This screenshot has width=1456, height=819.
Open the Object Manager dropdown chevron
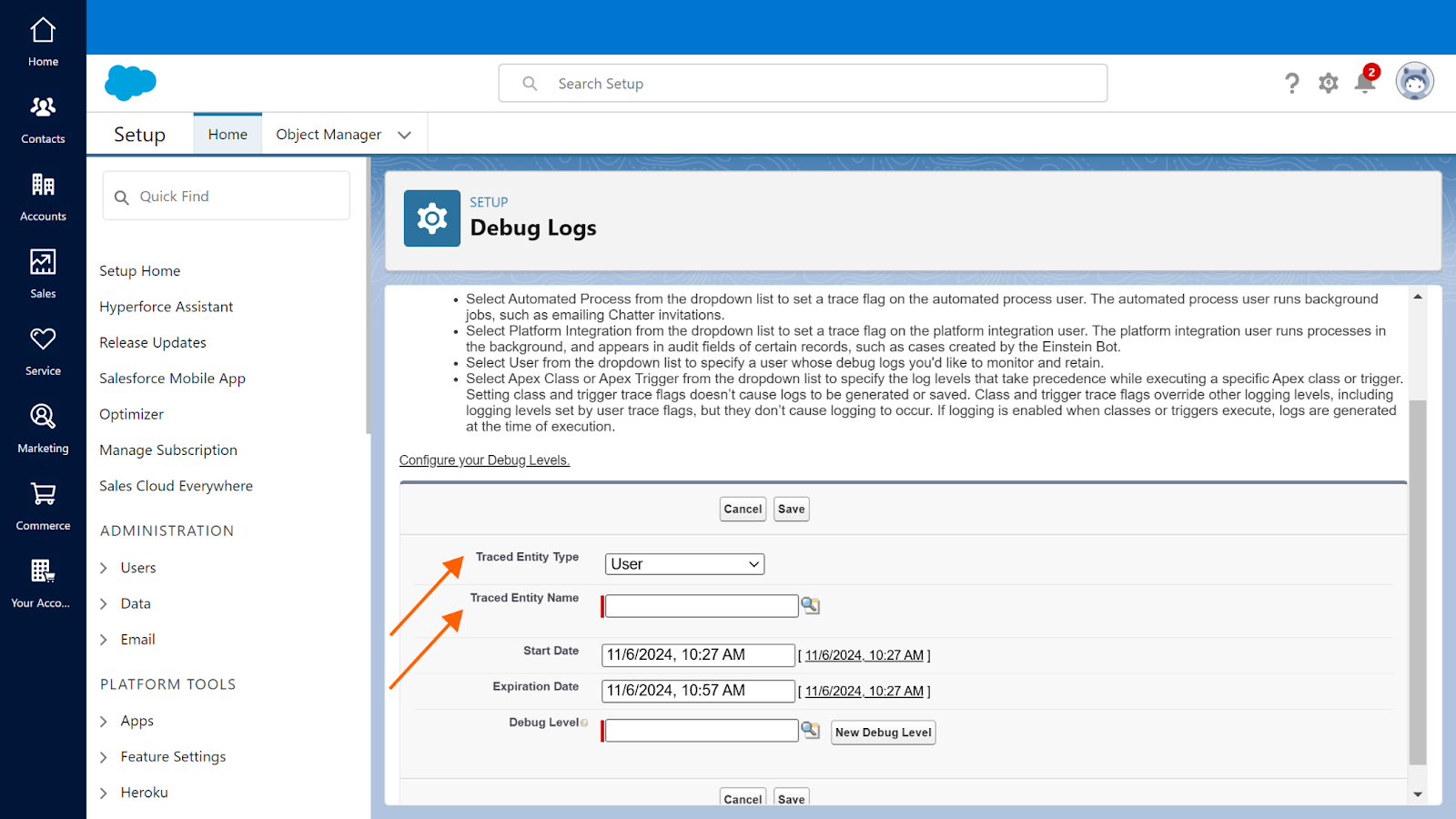point(405,135)
